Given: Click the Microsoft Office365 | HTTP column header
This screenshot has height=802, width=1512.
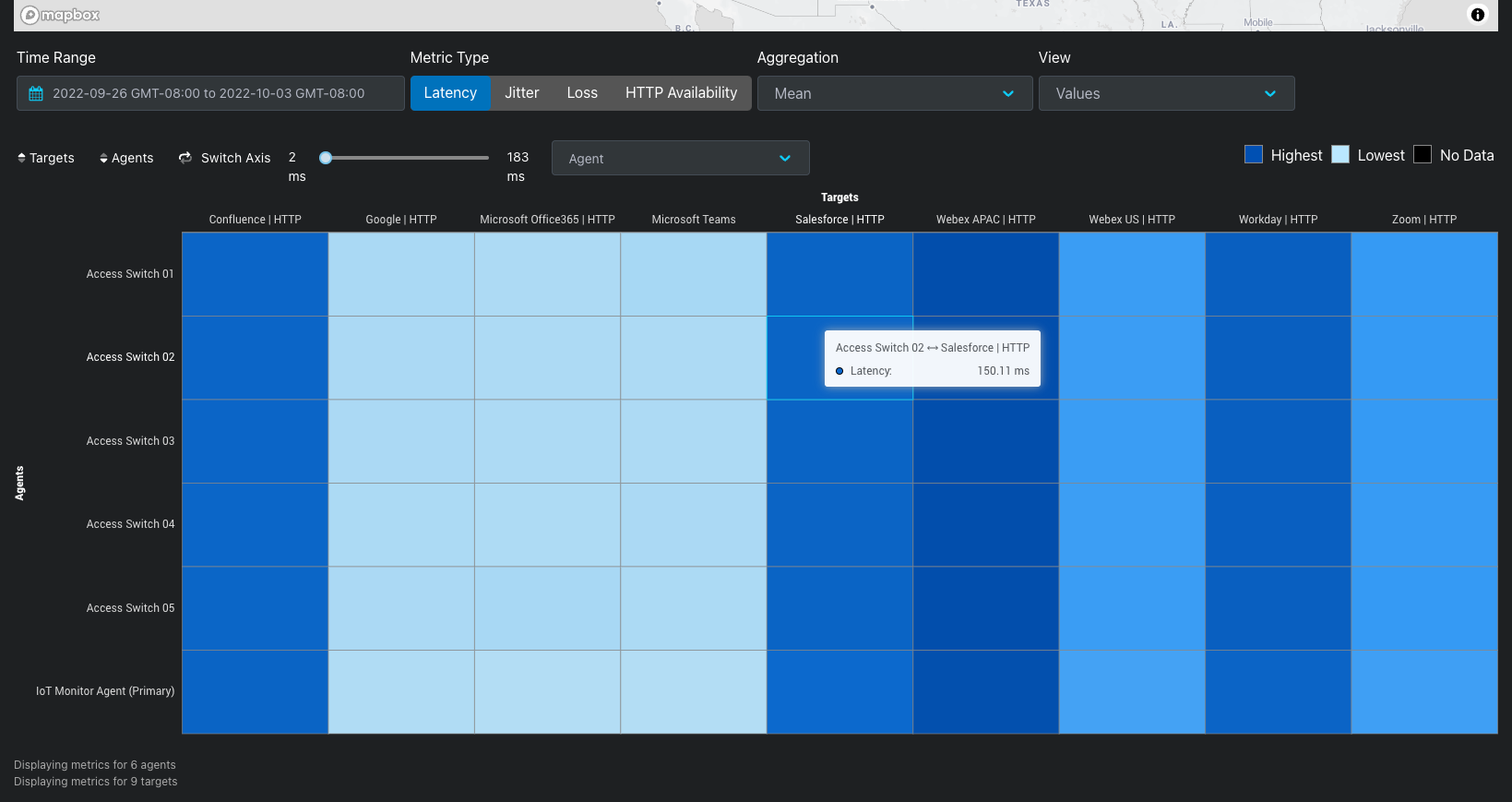Looking at the screenshot, I should click(547, 220).
